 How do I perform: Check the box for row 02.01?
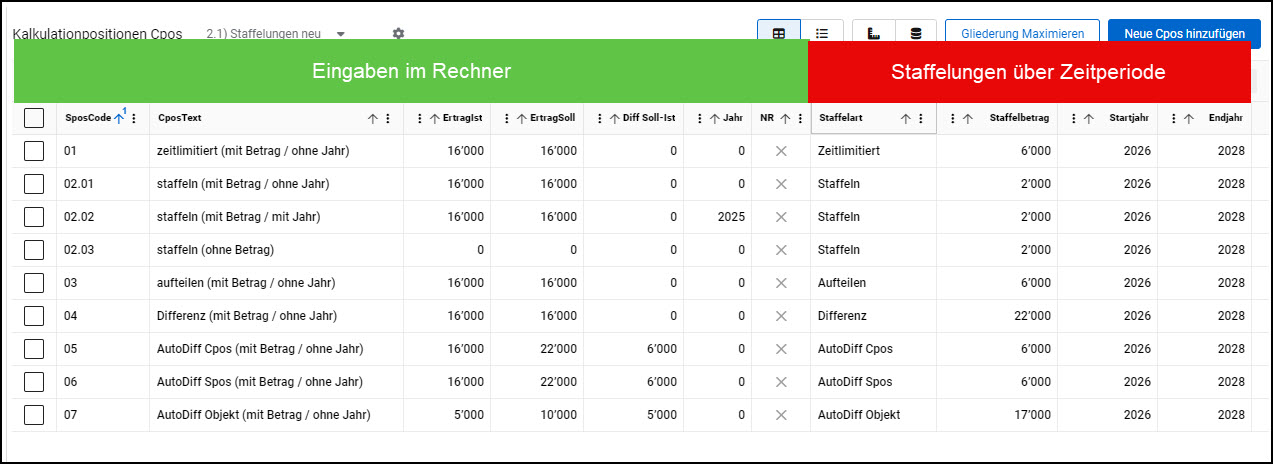(x=34, y=184)
